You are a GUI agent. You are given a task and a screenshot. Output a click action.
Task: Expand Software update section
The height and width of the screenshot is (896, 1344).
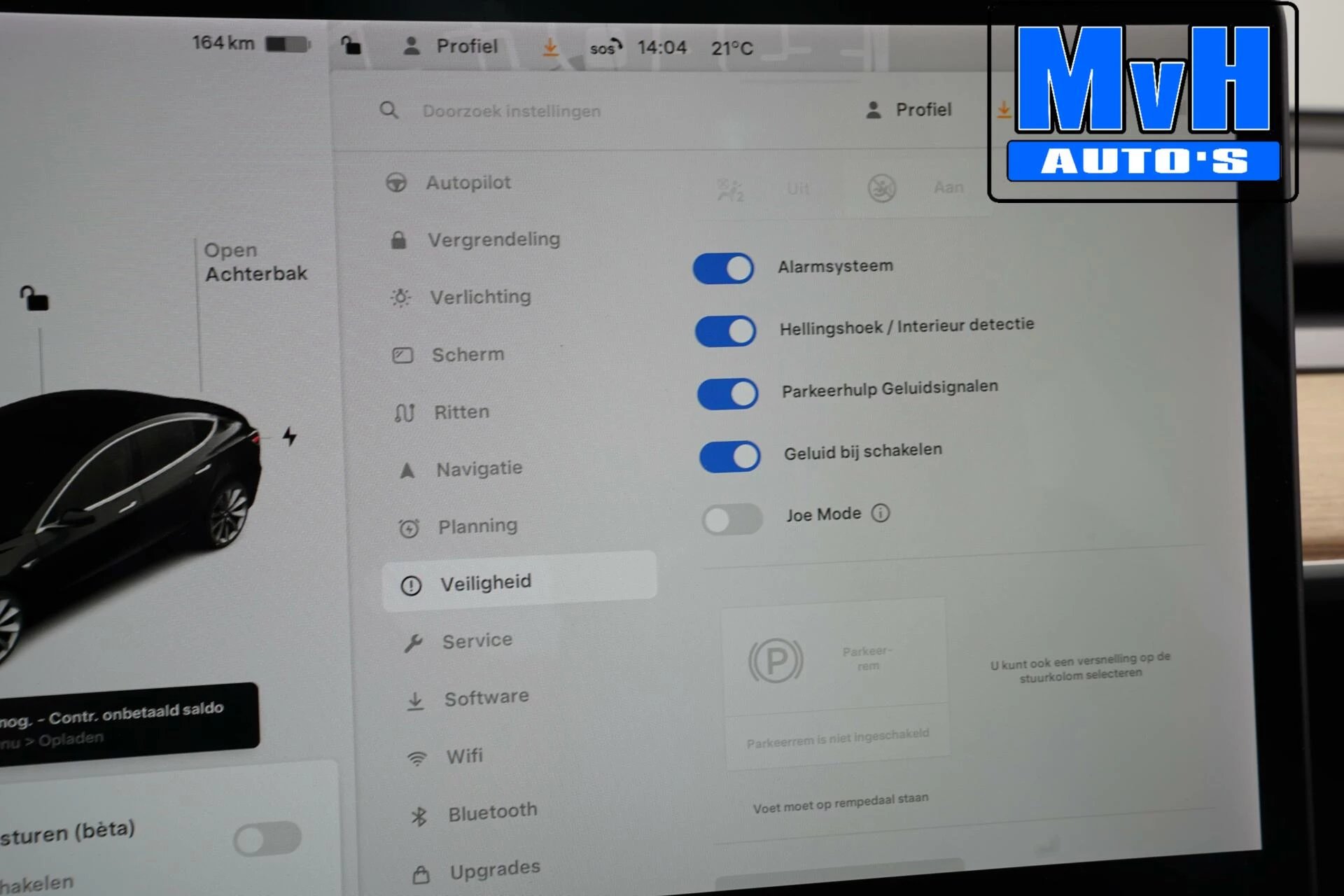(488, 697)
